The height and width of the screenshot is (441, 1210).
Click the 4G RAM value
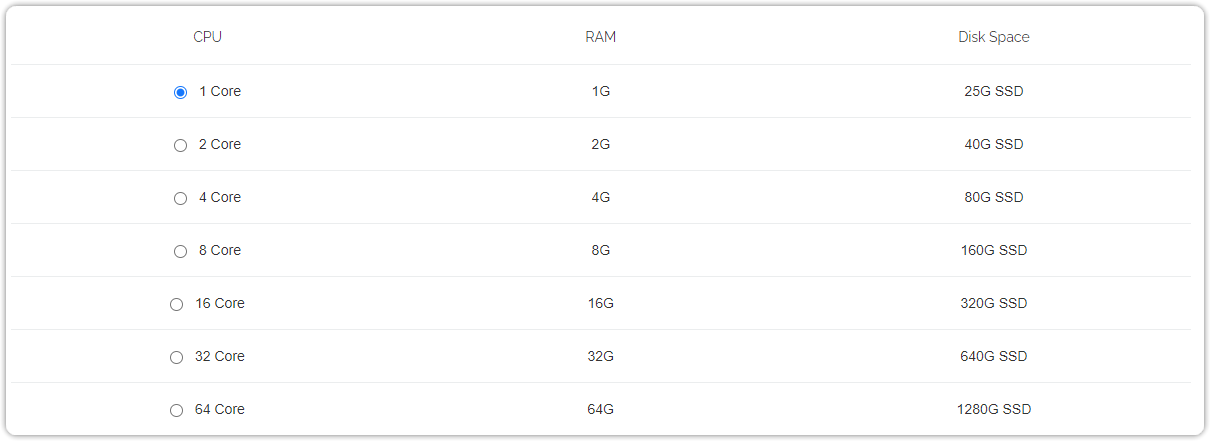coord(601,197)
